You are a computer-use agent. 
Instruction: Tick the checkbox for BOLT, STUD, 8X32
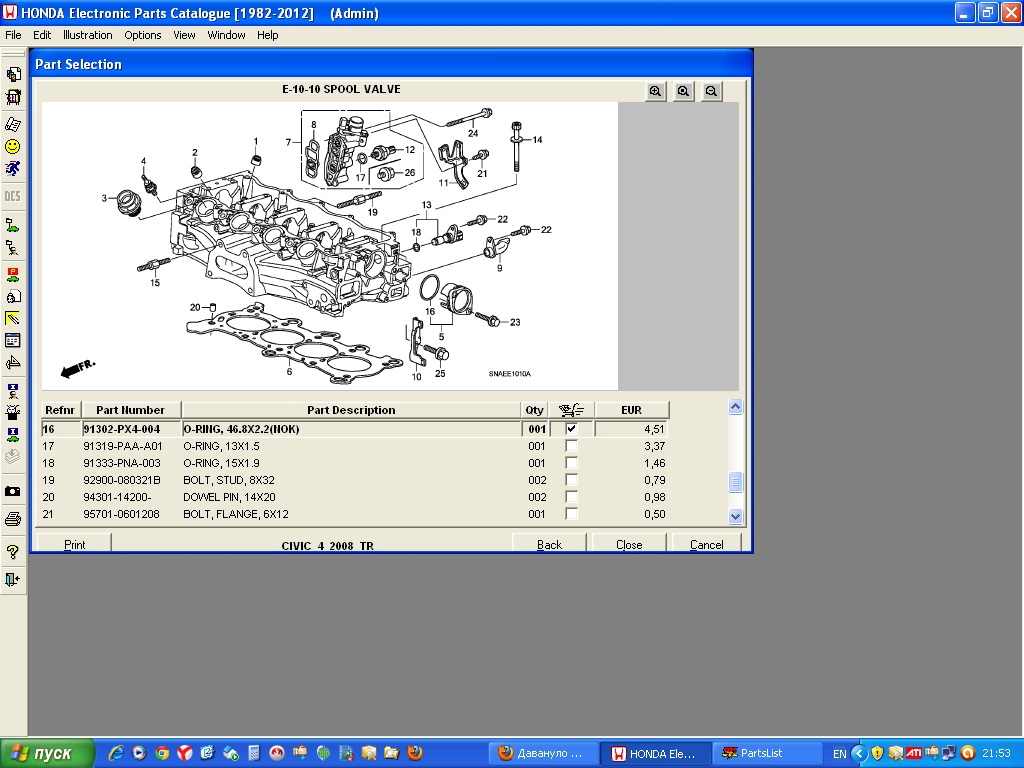coord(571,480)
